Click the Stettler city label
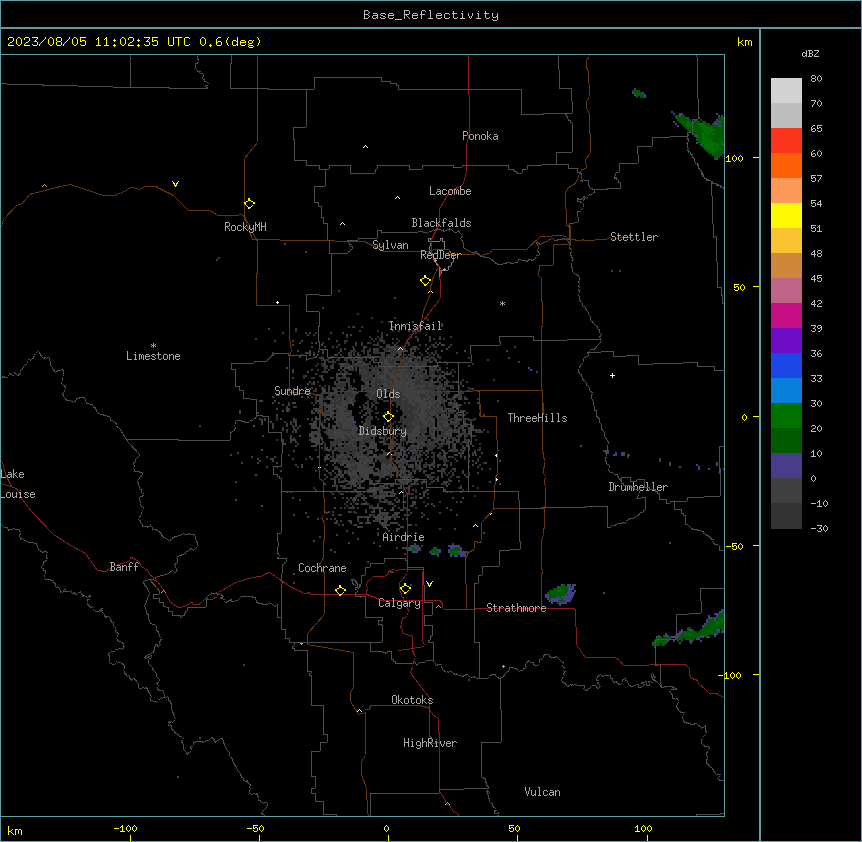Image resolution: width=862 pixels, height=842 pixels. 634,237
